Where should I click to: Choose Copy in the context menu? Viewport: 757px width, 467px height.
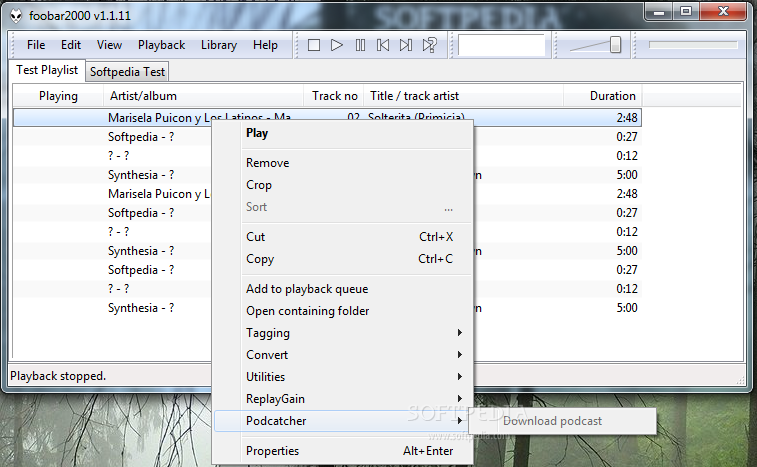343,259
